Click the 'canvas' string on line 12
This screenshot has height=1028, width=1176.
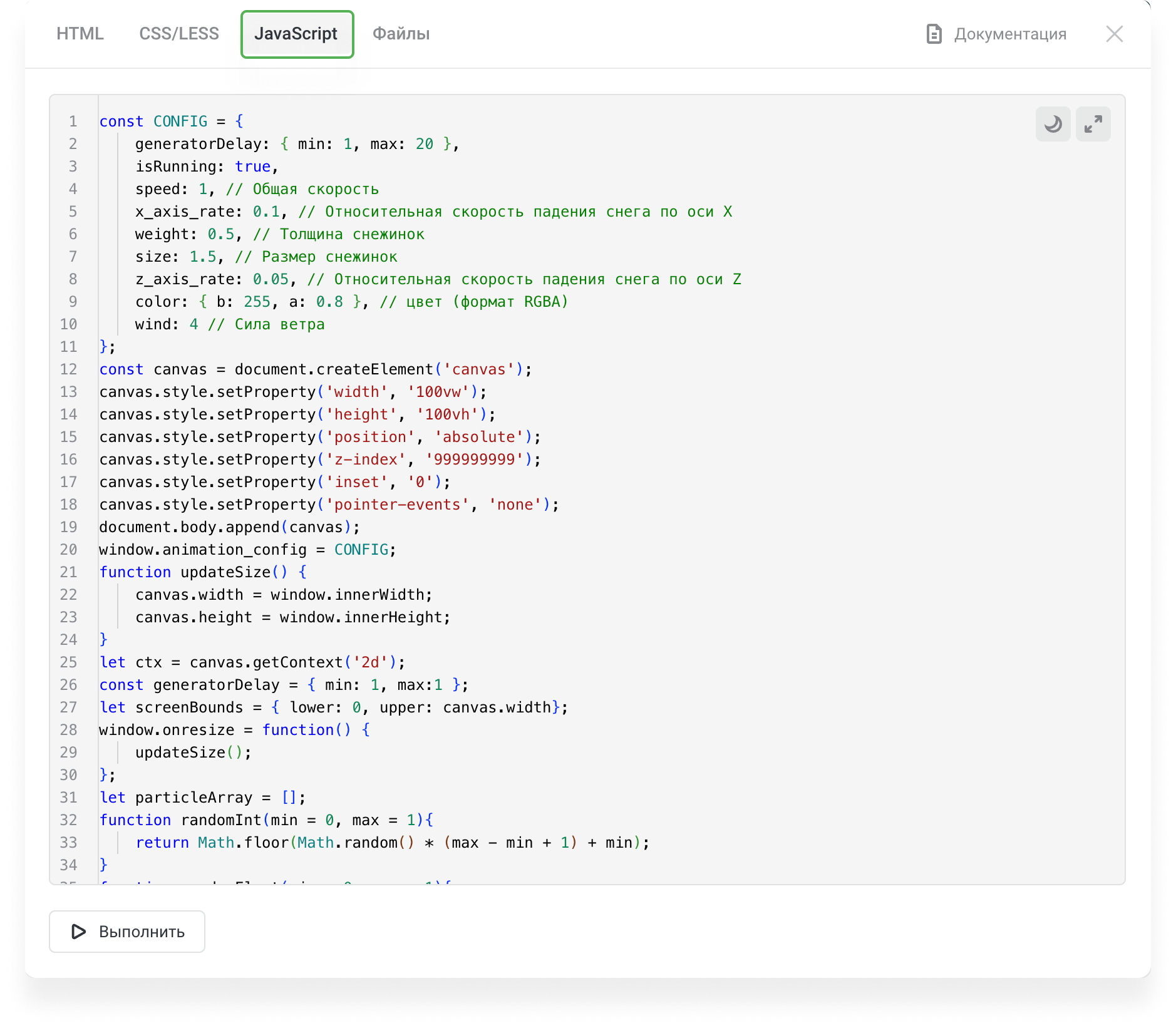click(x=479, y=369)
